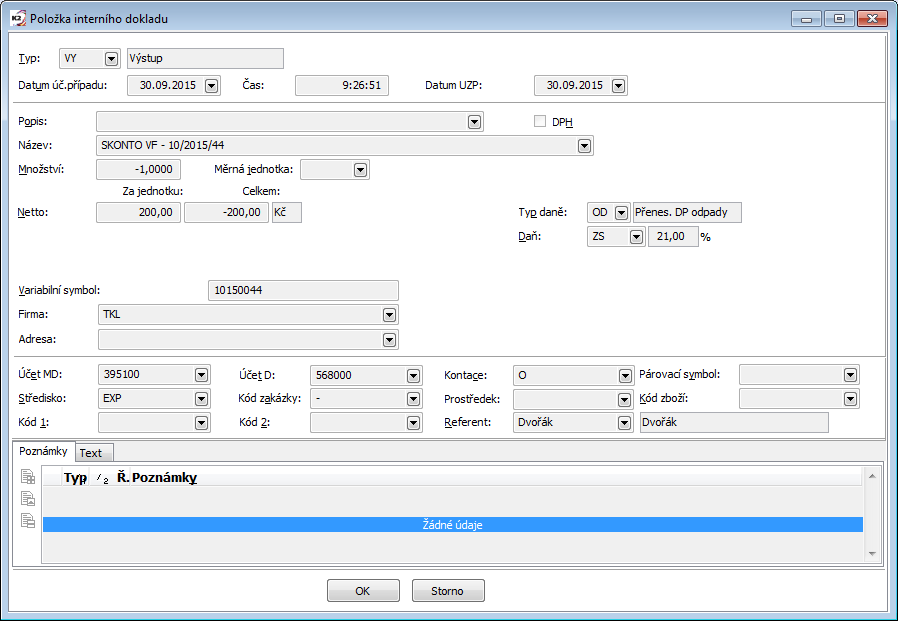898x621 pixels.
Task: Select the Žádné údaje highlighted row
Action: coord(452,525)
